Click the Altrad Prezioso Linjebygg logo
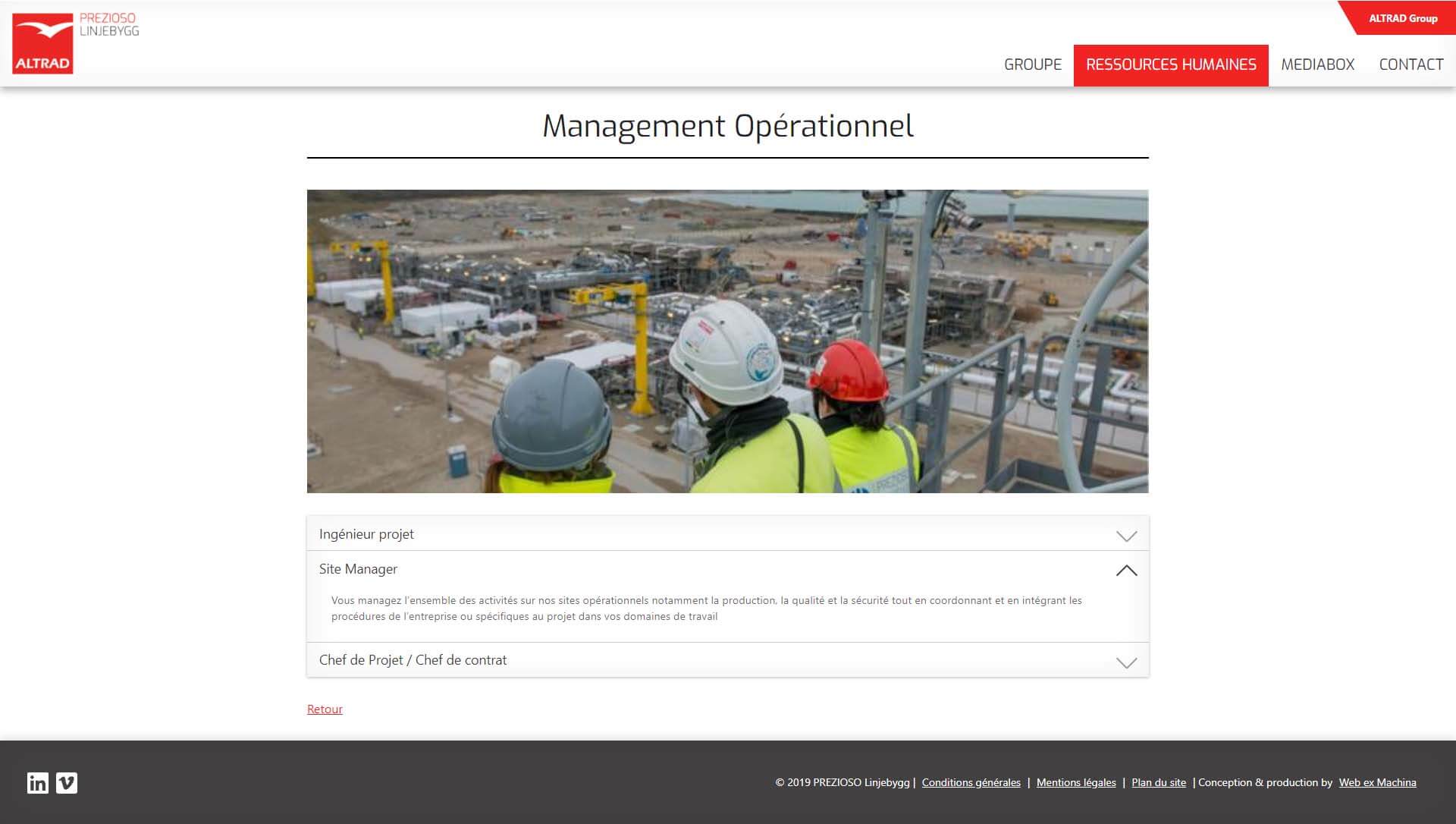 (76, 43)
